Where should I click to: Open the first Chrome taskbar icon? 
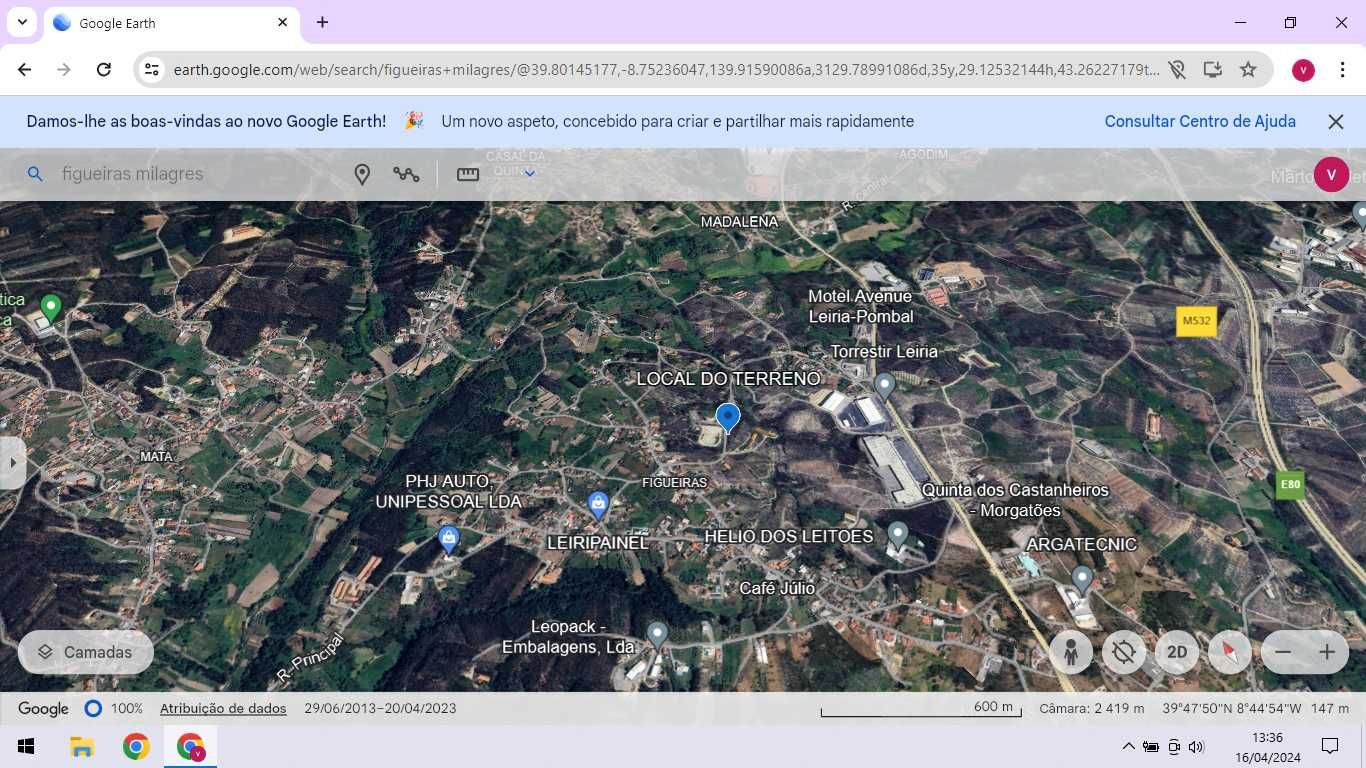pyautogui.click(x=136, y=746)
